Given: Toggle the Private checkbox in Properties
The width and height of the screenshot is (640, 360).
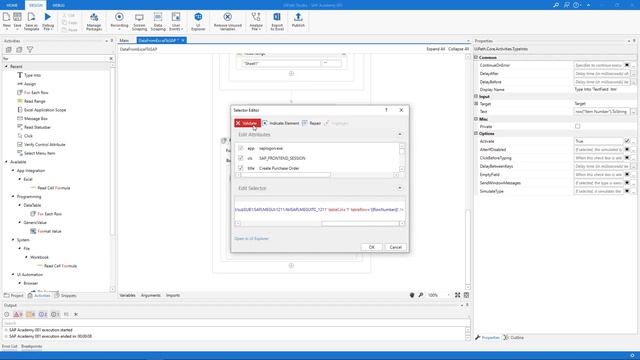Looking at the screenshot, I should click(578, 127).
